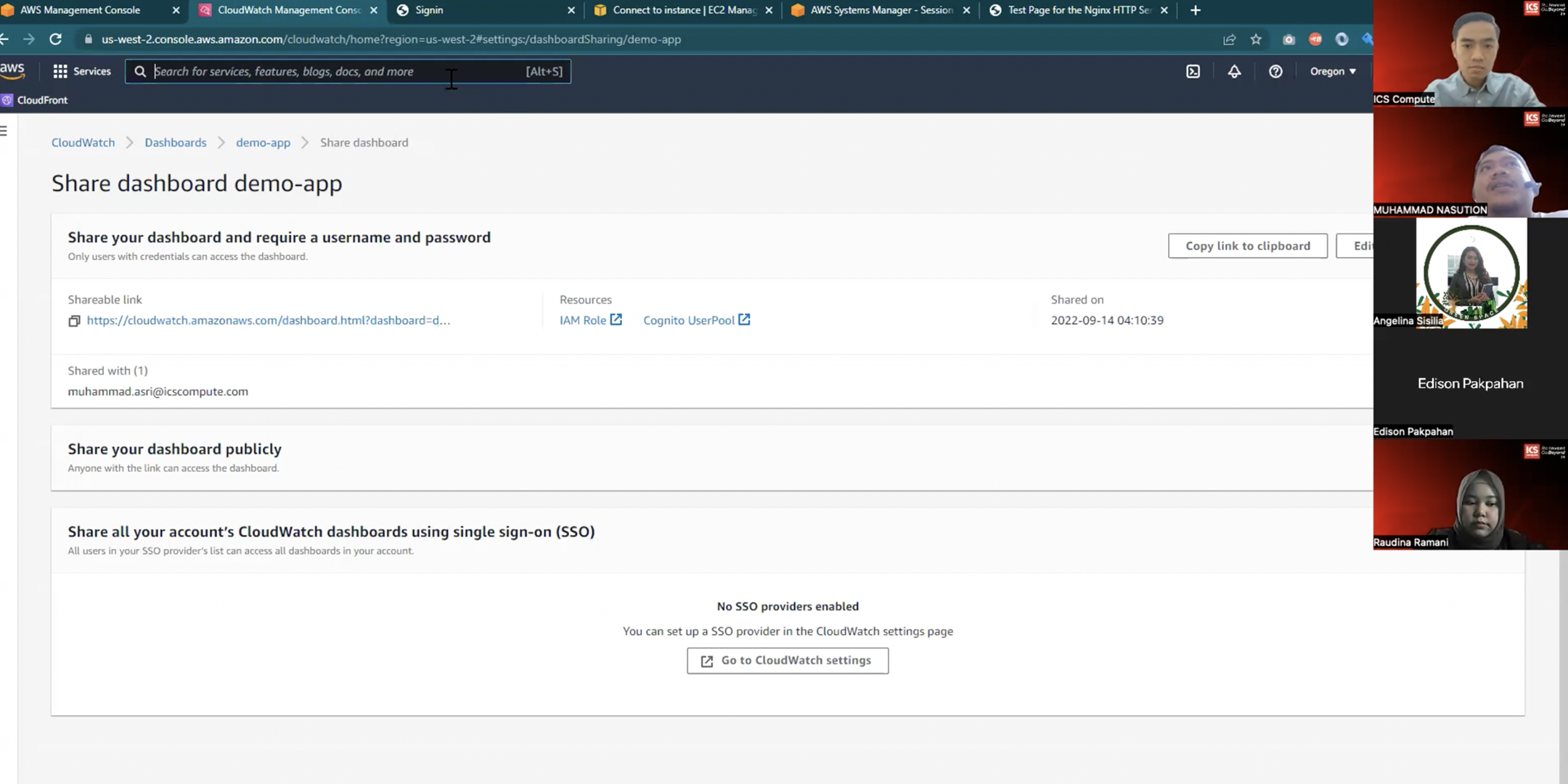
Task: Open the shareable cloudwatch dashboard link
Action: pos(268,320)
